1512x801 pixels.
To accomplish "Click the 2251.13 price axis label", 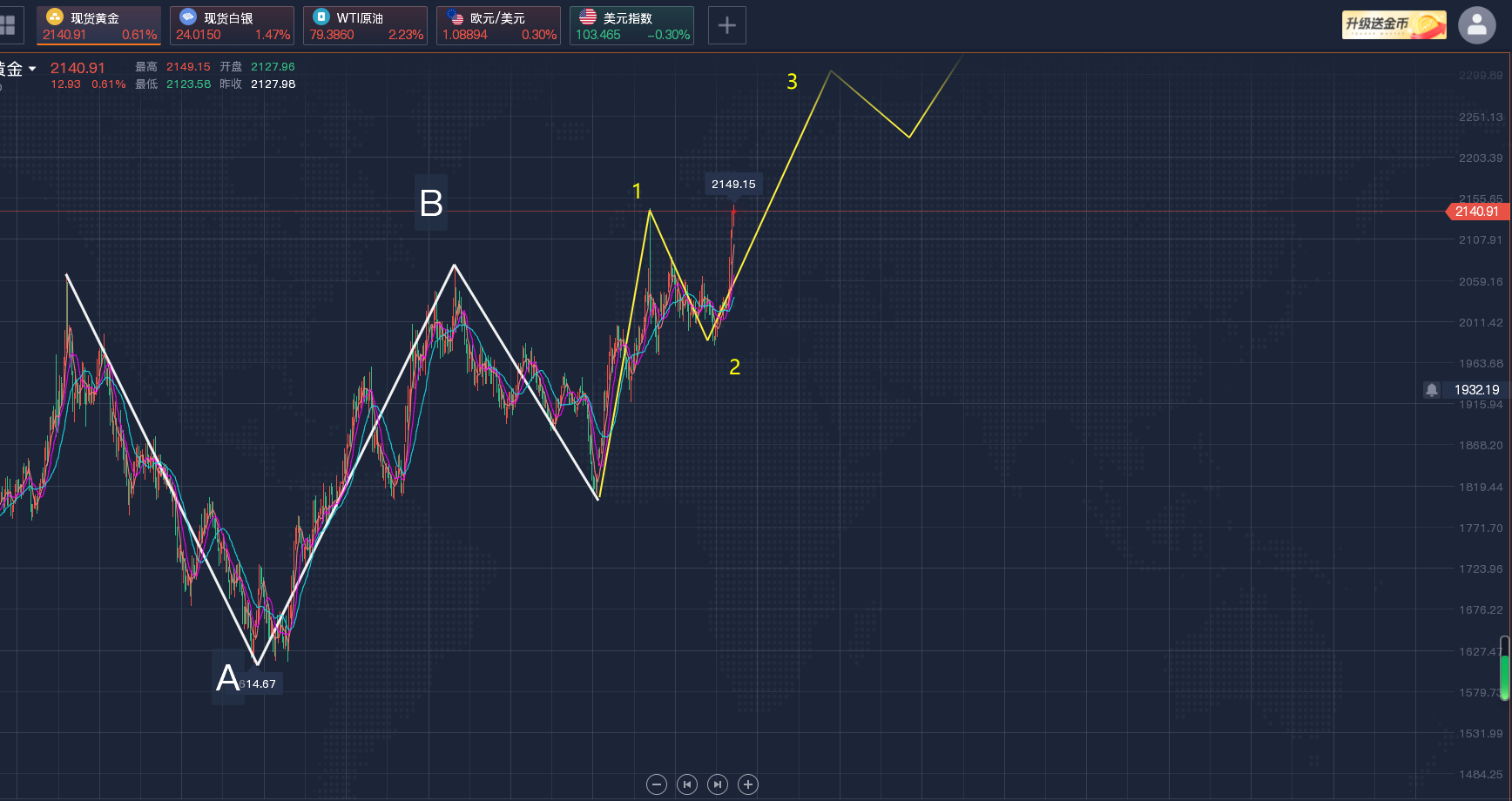I will tap(1481, 117).
